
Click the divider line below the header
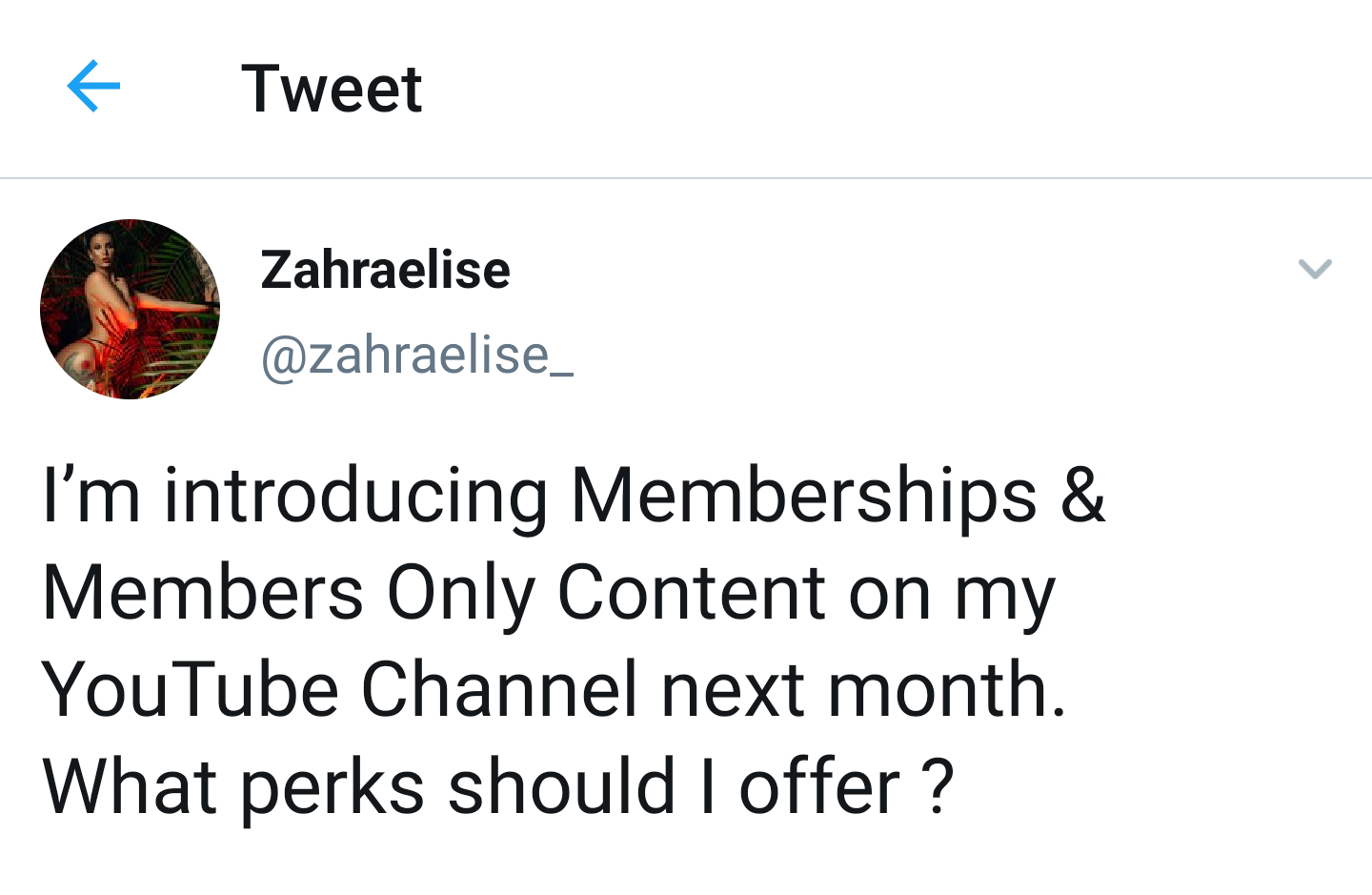point(686,177)
